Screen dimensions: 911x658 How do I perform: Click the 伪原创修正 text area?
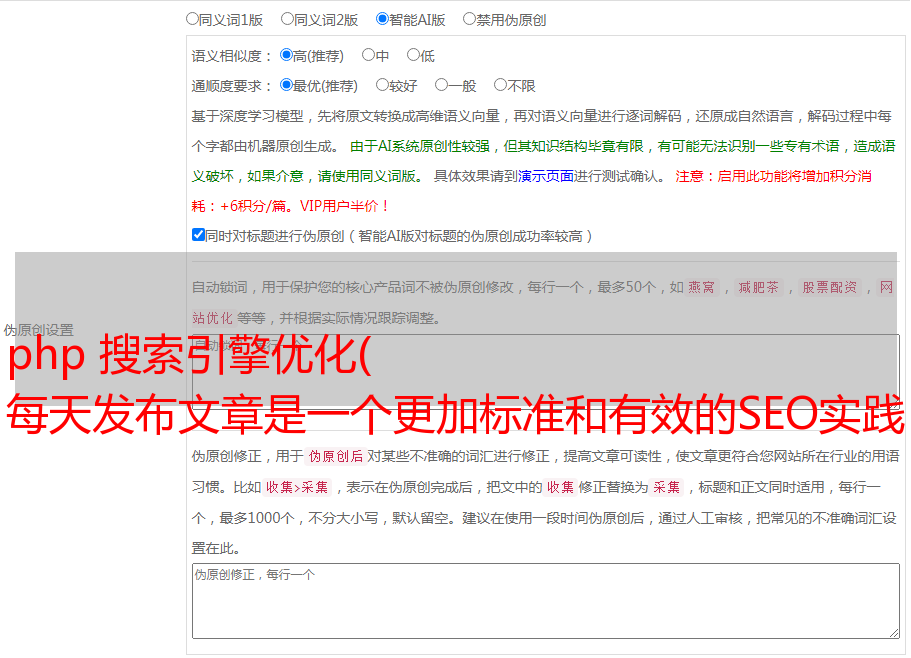click(x=546, y=601)
